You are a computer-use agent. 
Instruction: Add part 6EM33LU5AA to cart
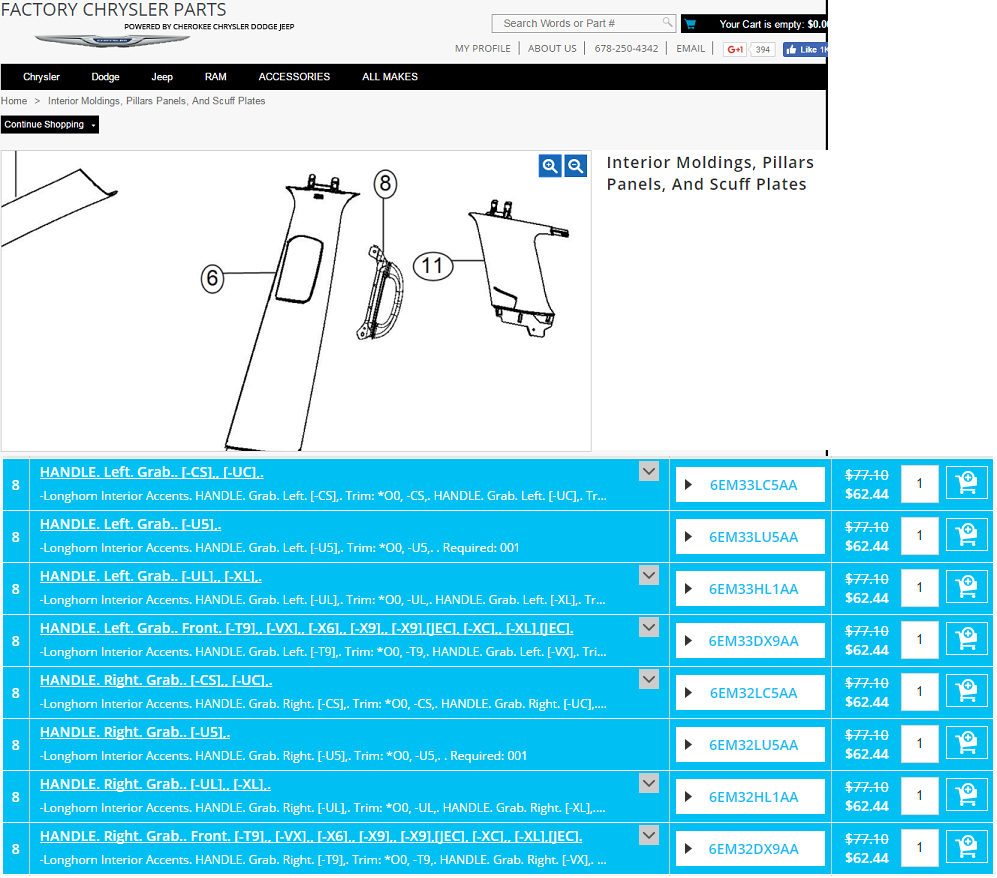966,536
